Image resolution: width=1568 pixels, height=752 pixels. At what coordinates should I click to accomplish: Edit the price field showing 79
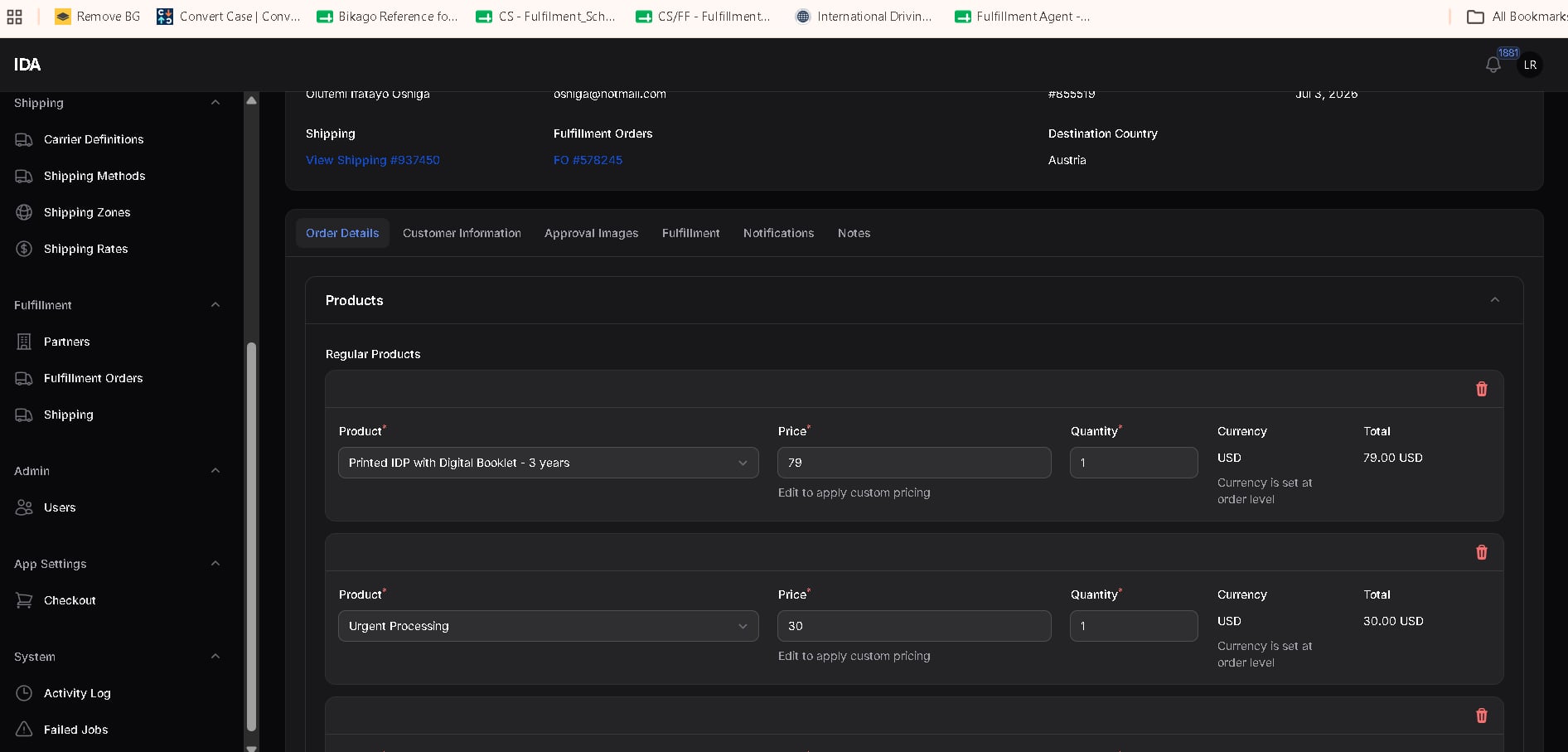[x=914, y=463]
